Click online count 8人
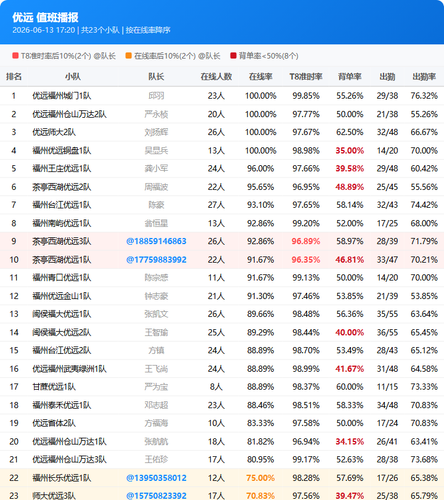The height and width of the screenshot is (500, 444). tap(216, 387)
